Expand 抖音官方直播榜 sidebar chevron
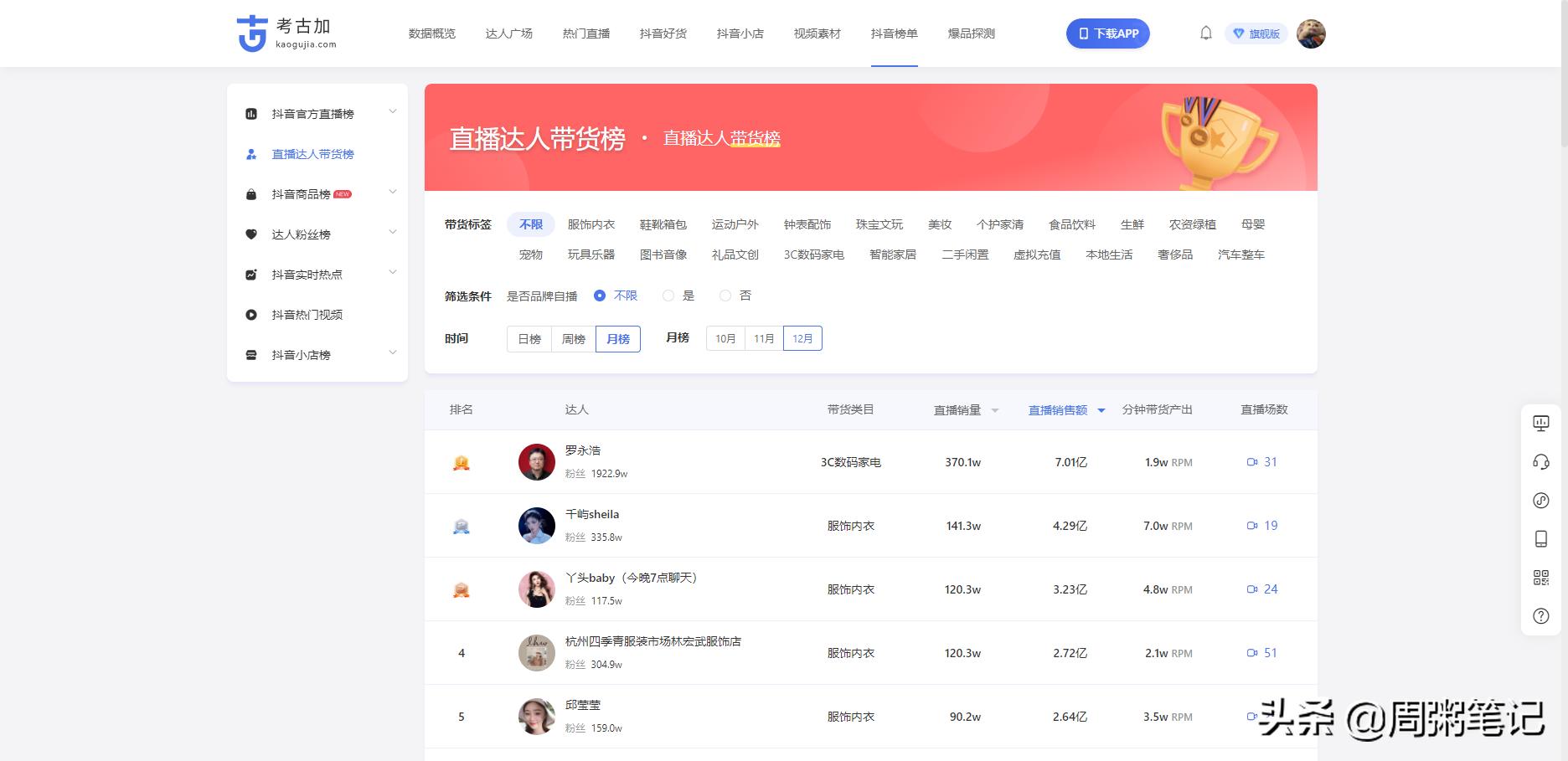Screen dimensions: 1568x761 pos(392,112)
